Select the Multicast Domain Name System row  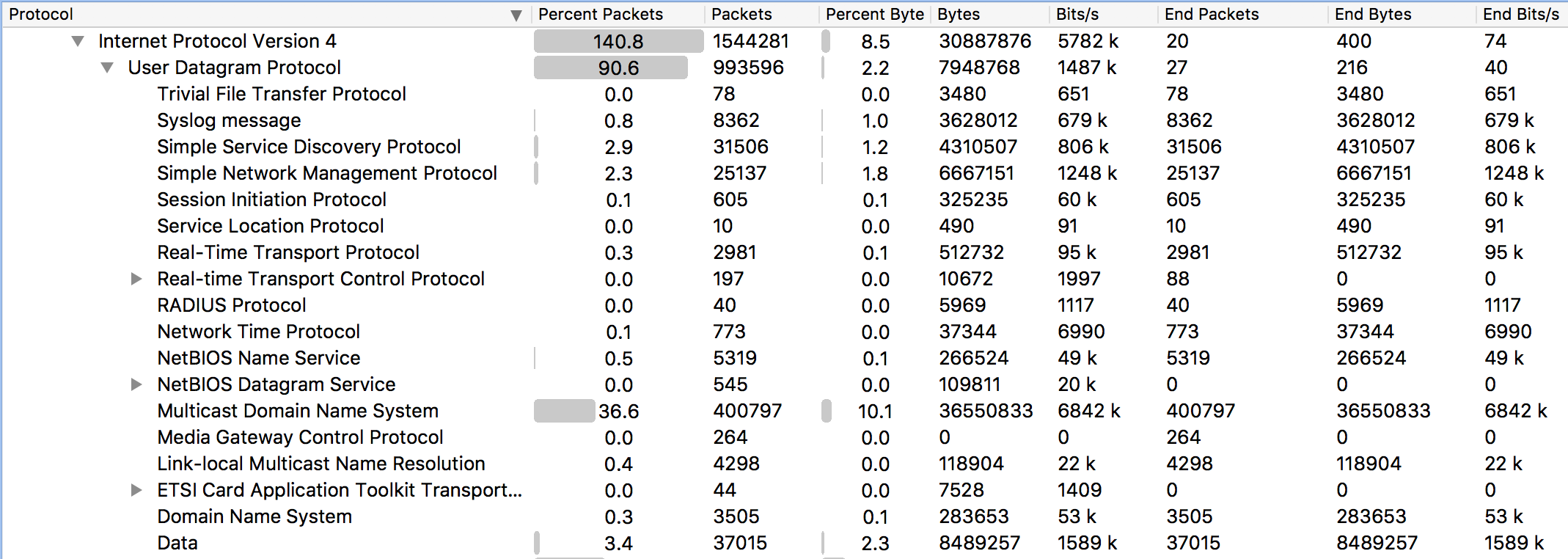coord(298,411)
